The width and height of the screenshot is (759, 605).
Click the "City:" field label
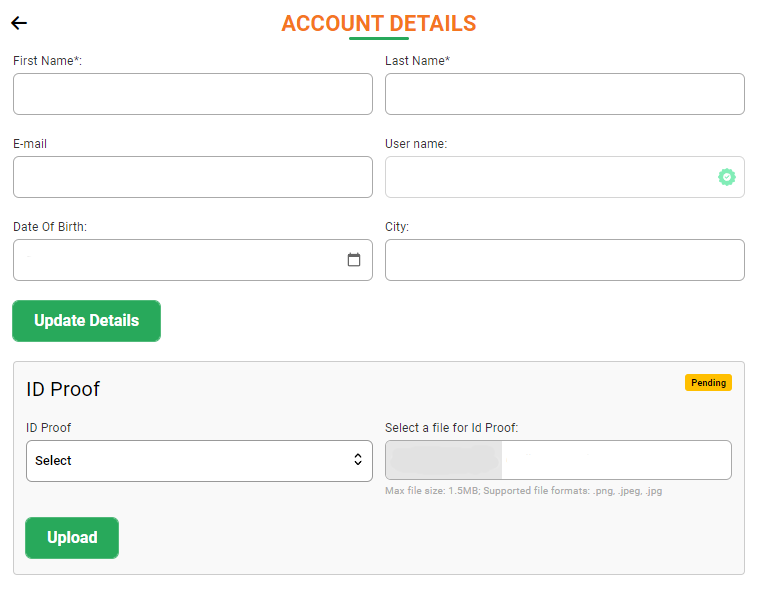coord(397,227)
